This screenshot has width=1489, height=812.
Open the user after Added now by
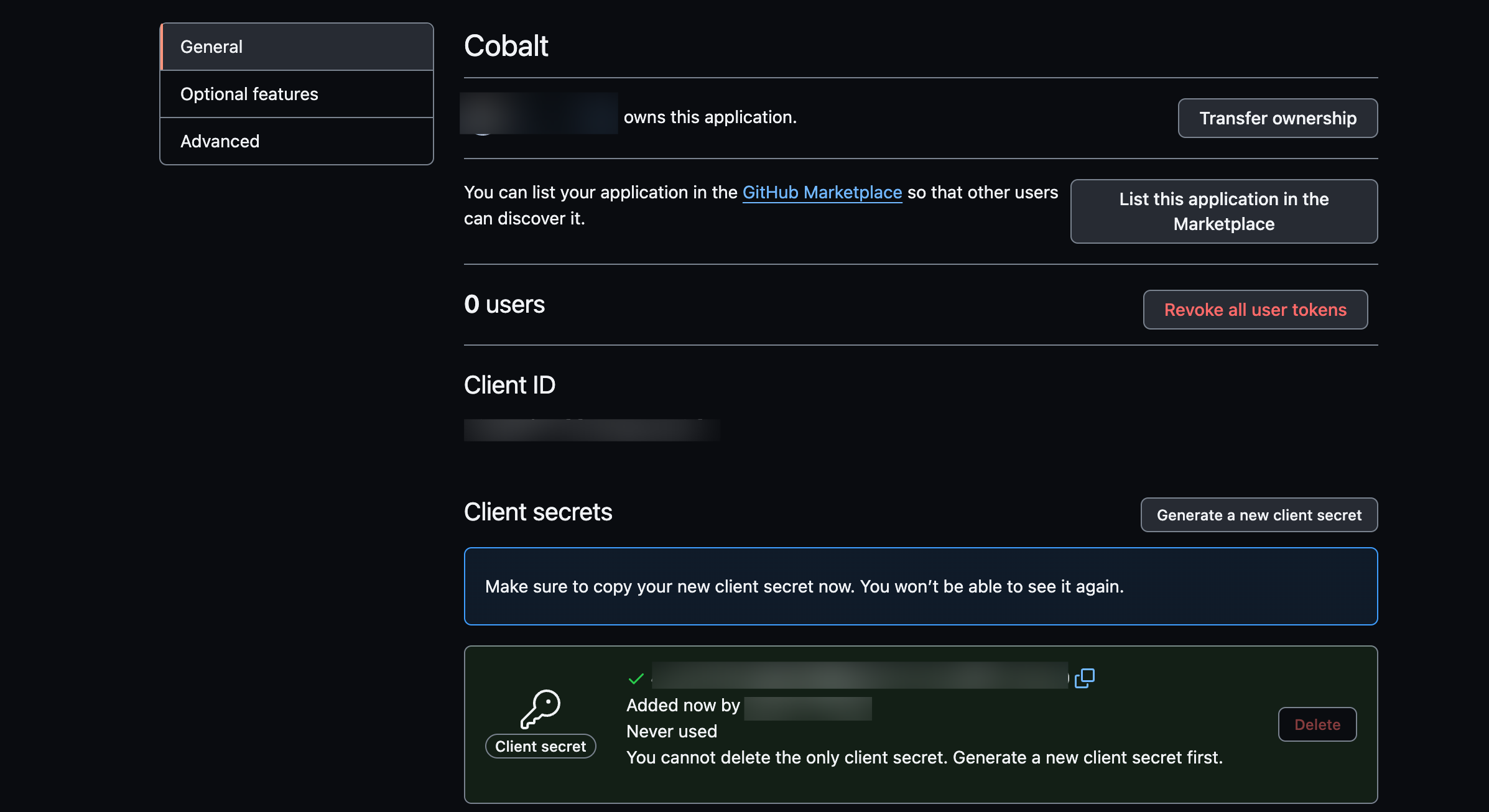coord(807,708)
